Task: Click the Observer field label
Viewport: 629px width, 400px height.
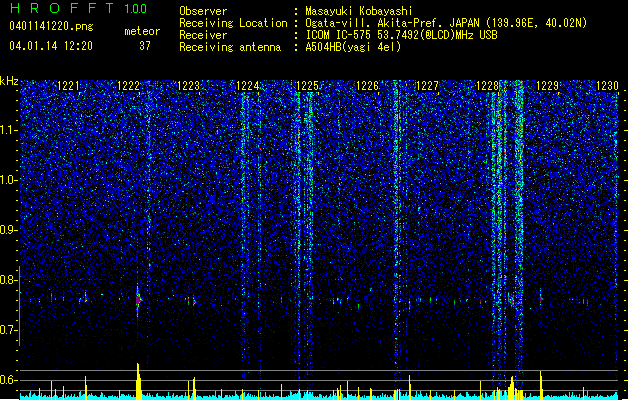Action: tap(203, 11)
